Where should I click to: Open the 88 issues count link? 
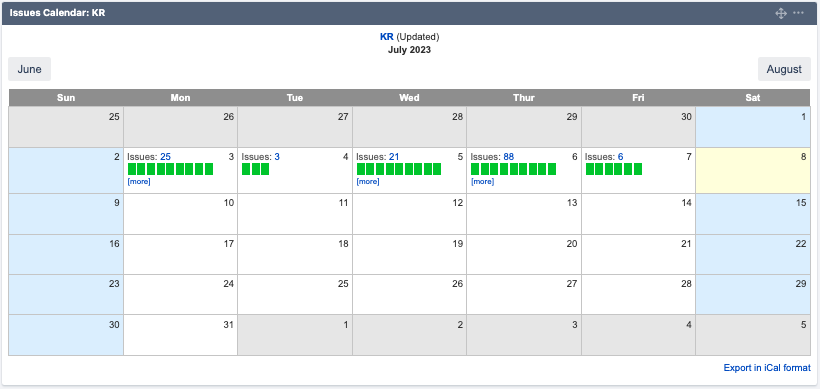tap(508, 157)
